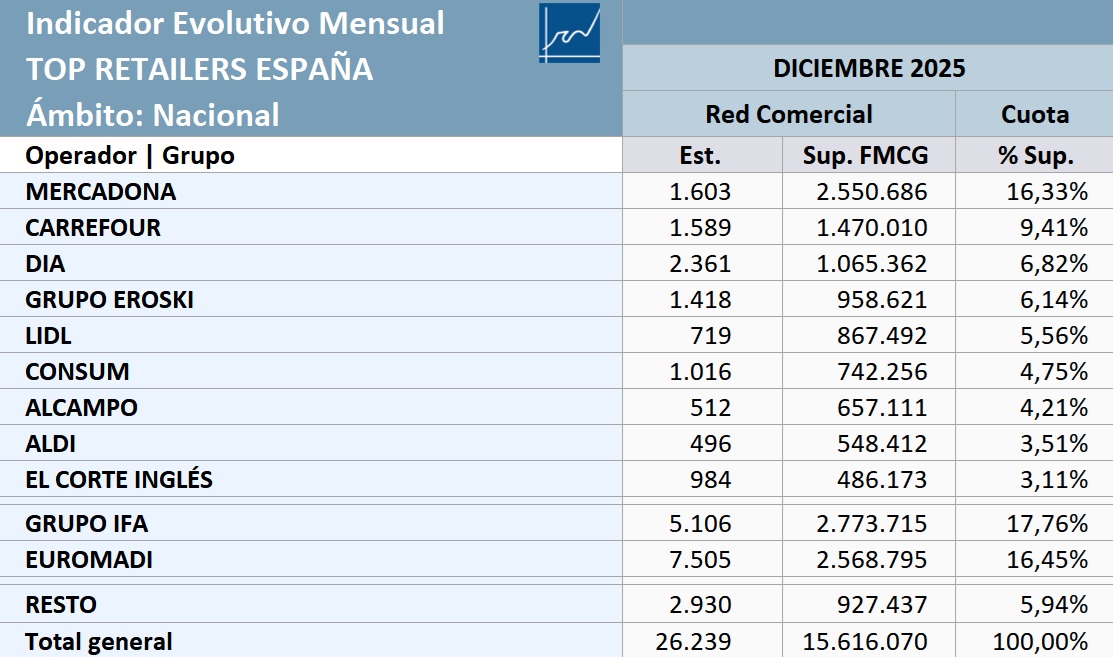Click the Operador | Grupo header cell
This screenshot has height=657, width=1113.
[130, 155]
